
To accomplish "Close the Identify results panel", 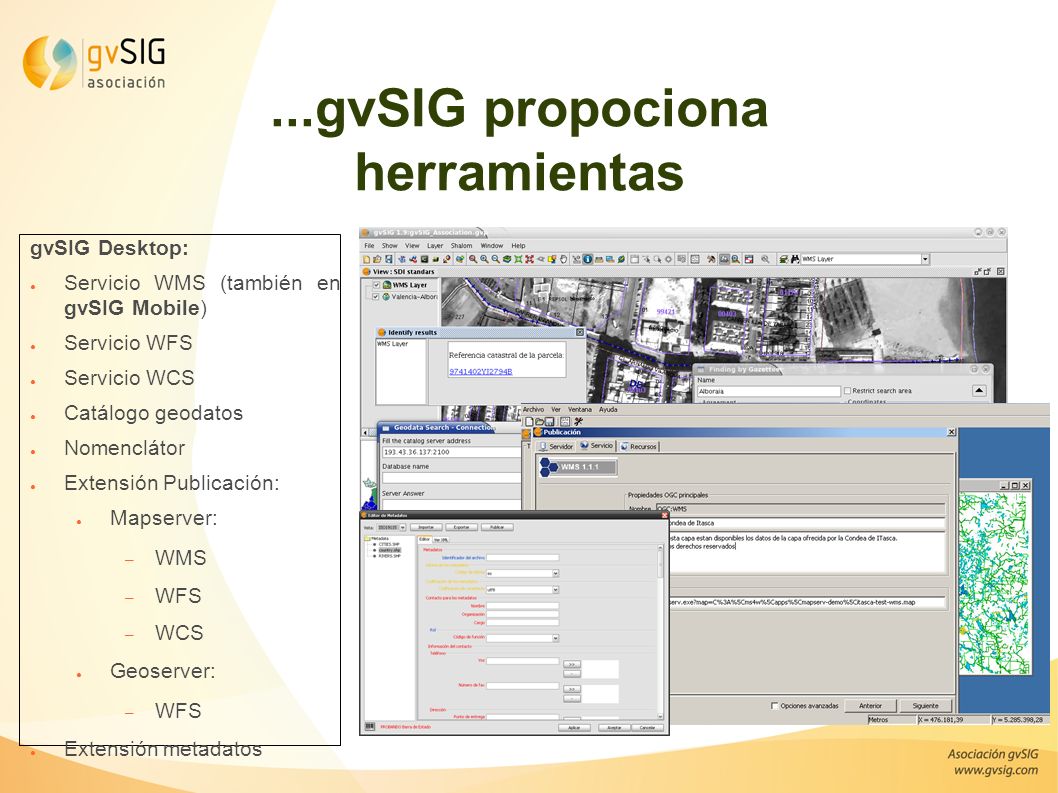I will click(580, 332).
